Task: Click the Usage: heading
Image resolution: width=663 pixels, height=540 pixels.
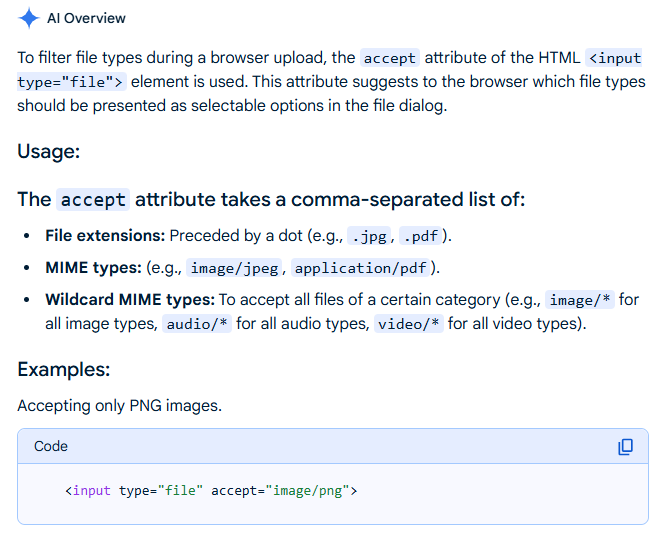Action: point(48,152)
